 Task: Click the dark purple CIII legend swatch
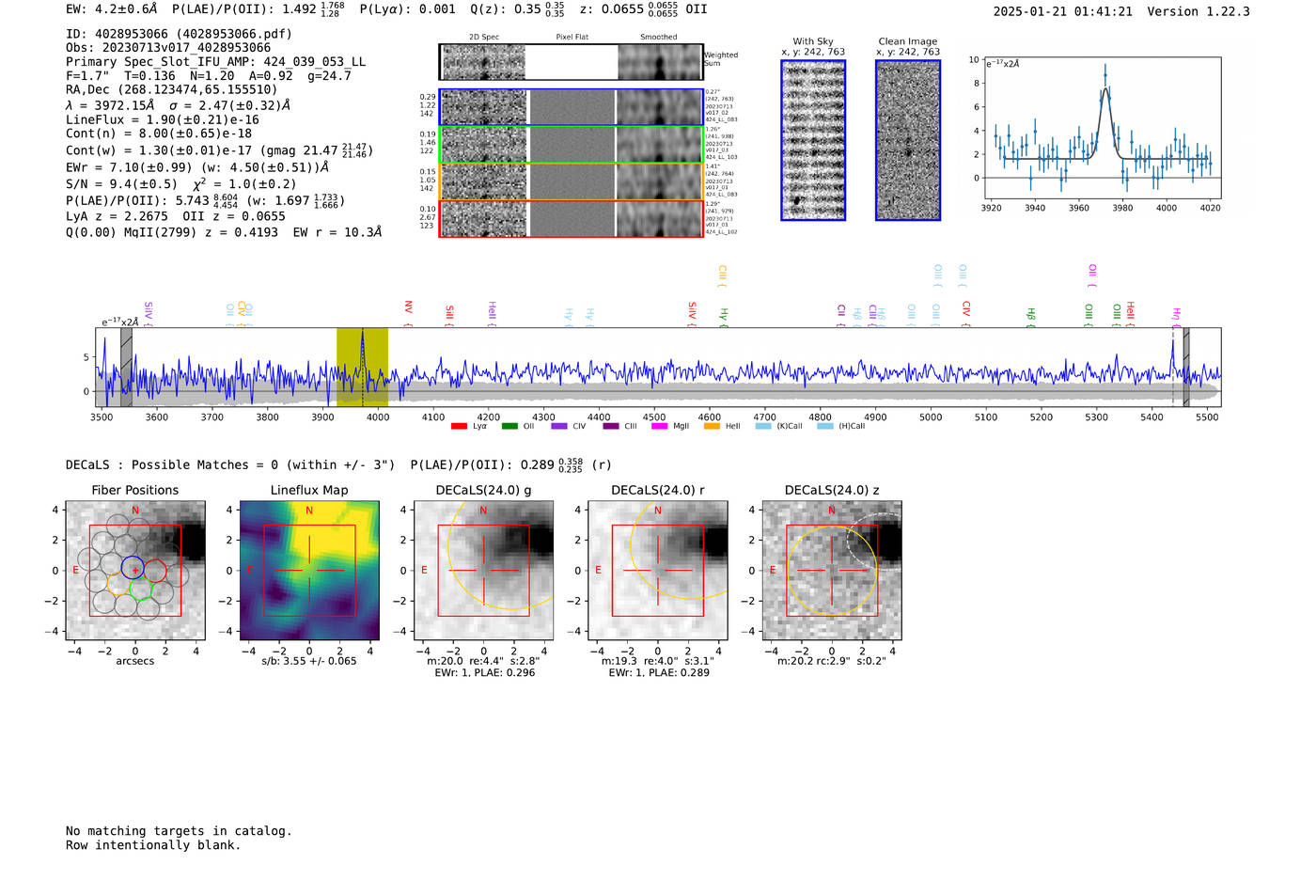(611, 426)
